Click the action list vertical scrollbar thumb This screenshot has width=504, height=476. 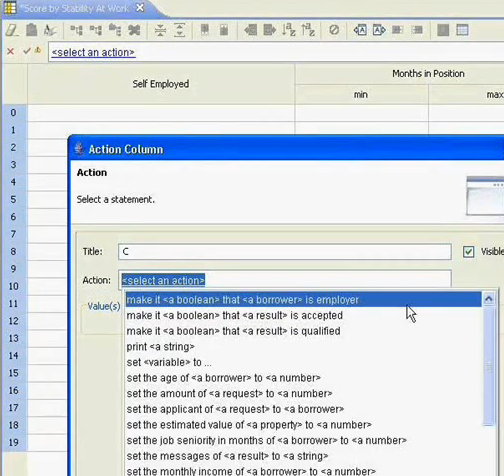[489, 367]
